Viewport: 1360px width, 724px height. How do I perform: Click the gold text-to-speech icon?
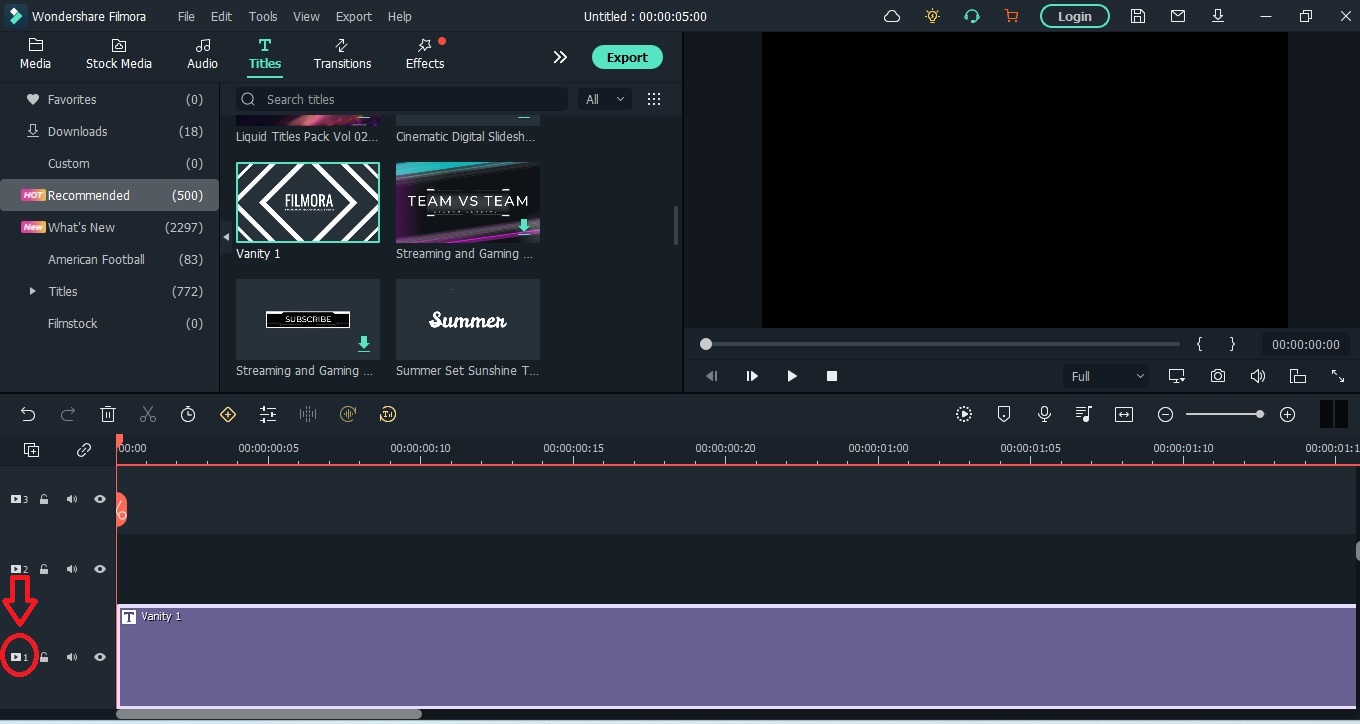388,414
